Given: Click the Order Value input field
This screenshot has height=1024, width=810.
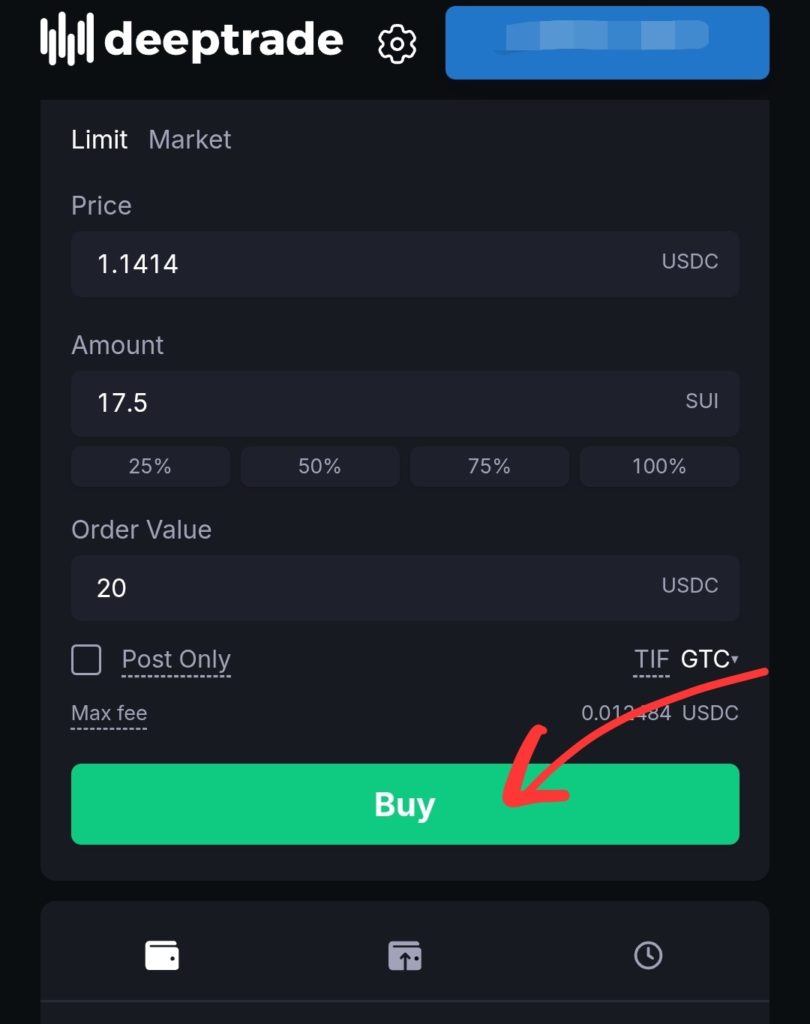Looking at the screenshot, I should [370, 587].
